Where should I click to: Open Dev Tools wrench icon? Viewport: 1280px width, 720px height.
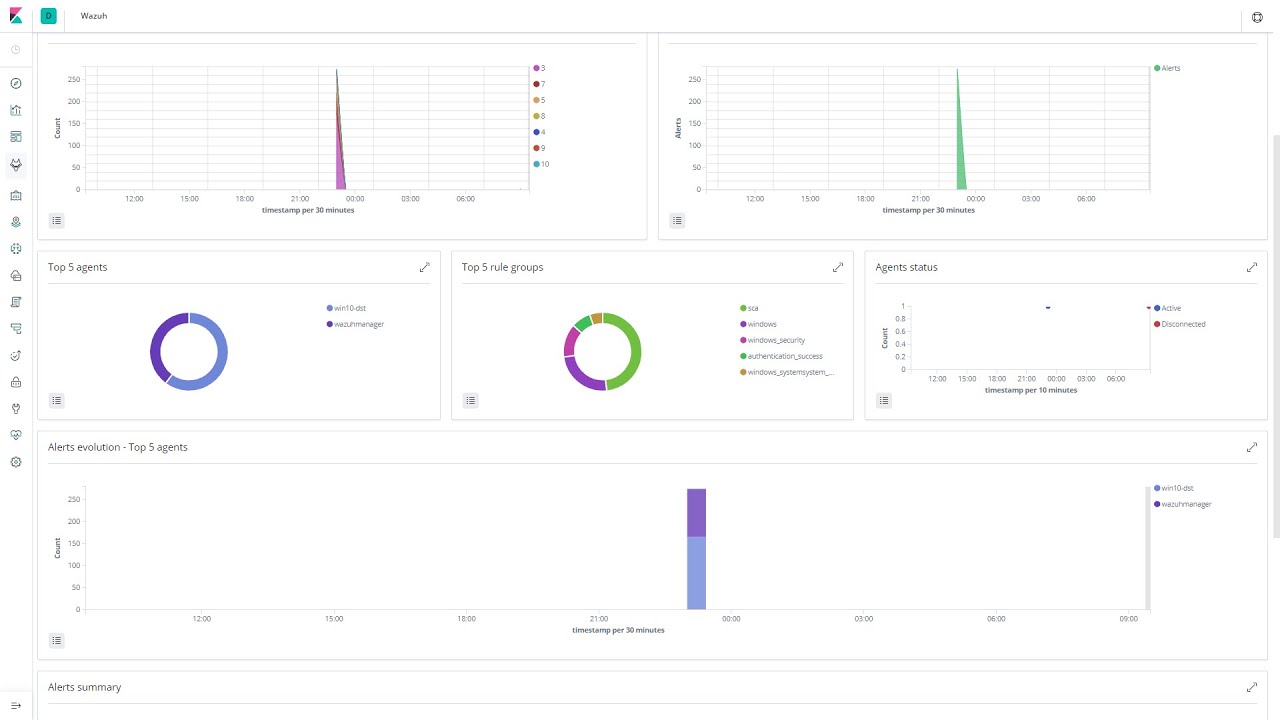pyautogui.click(x=16, y=408)
